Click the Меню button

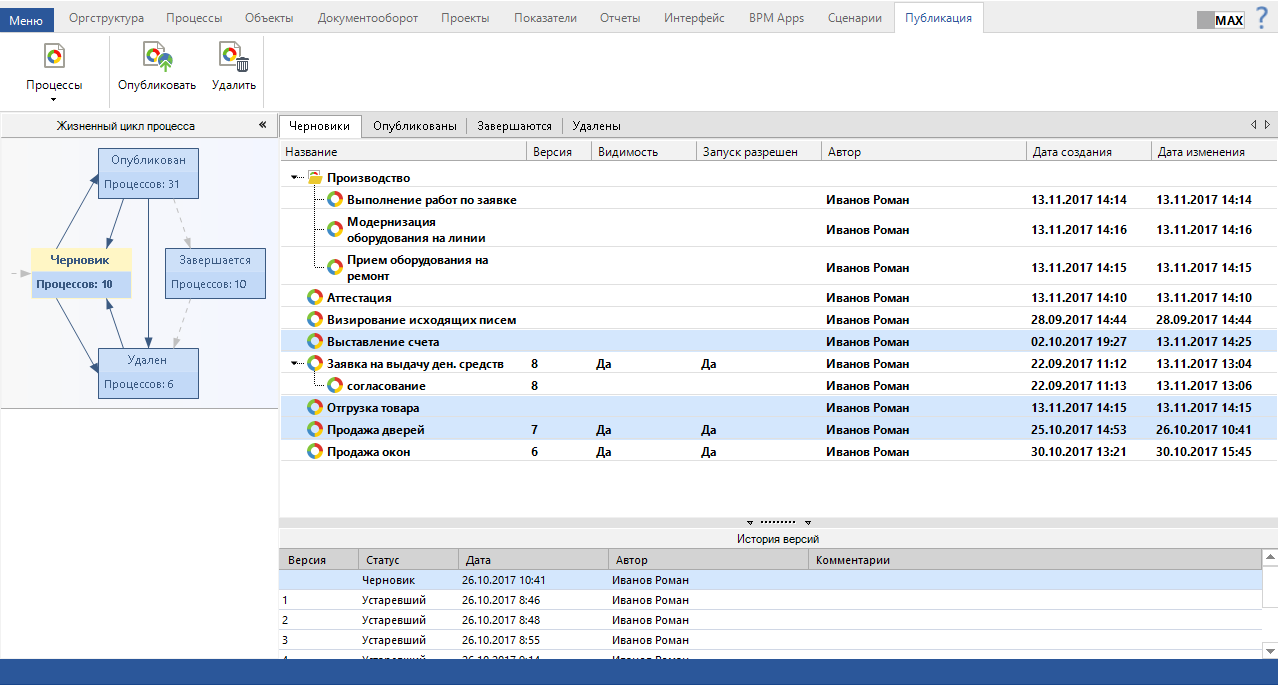click(27, 19)
